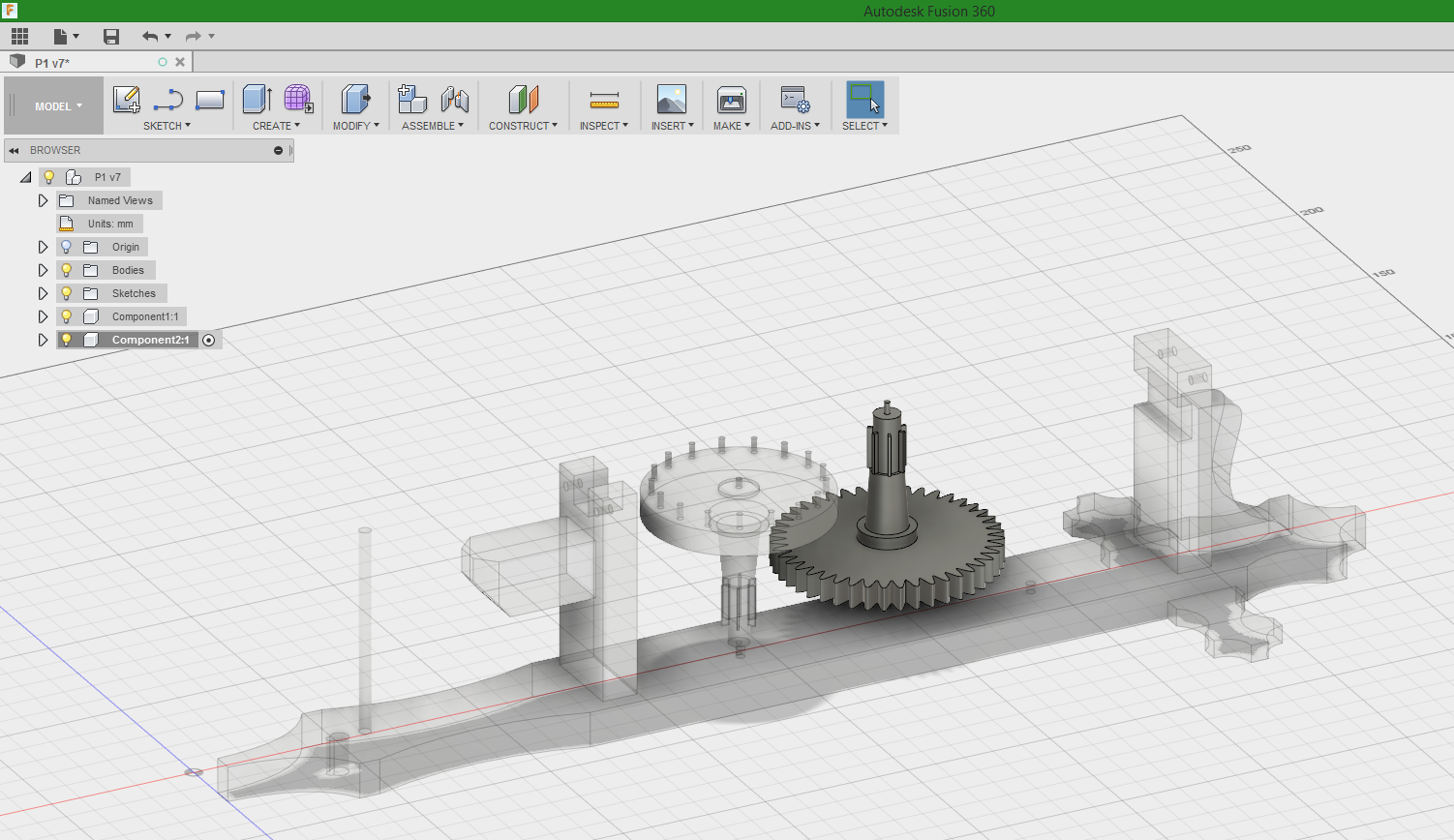Viewport: 1454px width, 840px height.
Task: Click the File document icon
Action: pyautogui.click(x=60, y=37)
